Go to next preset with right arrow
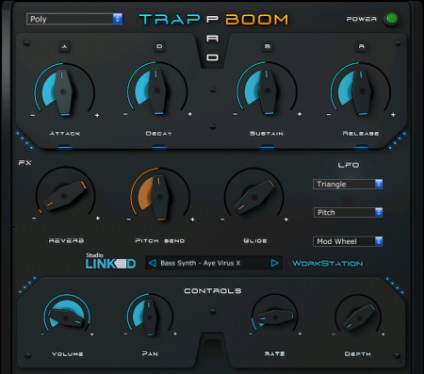The width and height of the screenshot is (424, 374). click(274, 263)
